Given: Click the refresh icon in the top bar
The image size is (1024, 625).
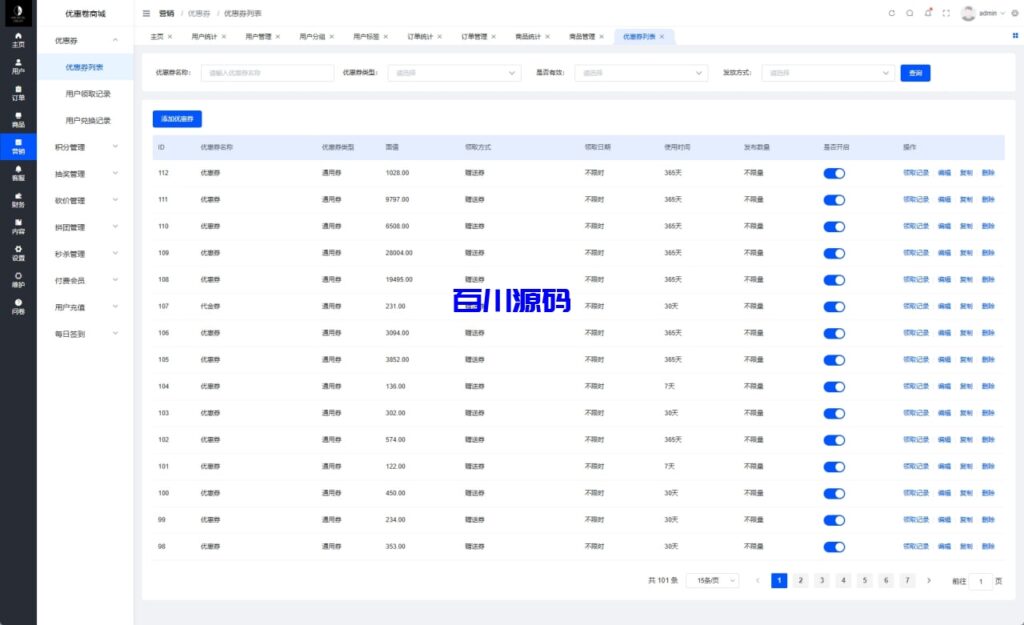Looking at the screenshot, I should pyautogui.click(x=891, y=13).
